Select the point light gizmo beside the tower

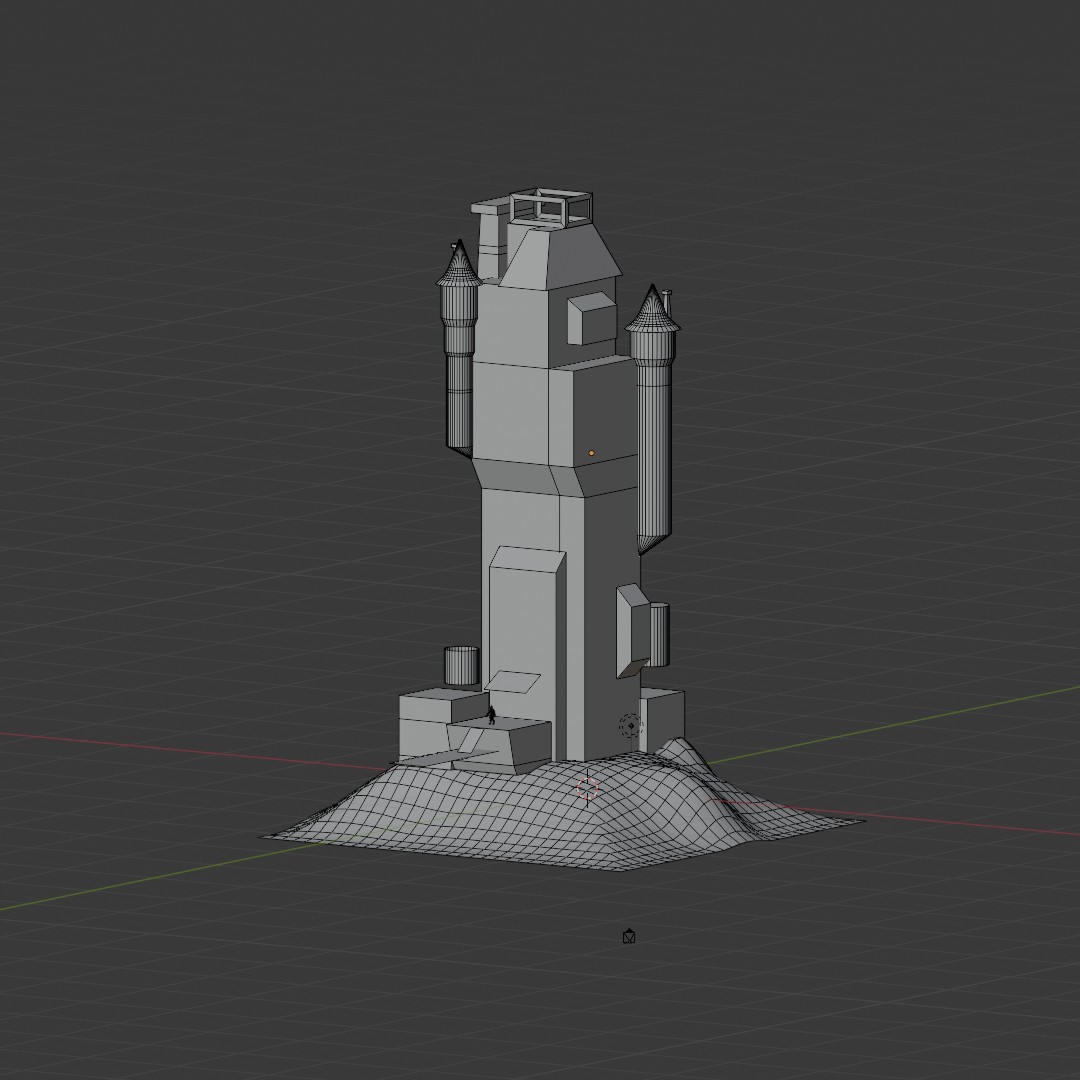pos(631,726)
